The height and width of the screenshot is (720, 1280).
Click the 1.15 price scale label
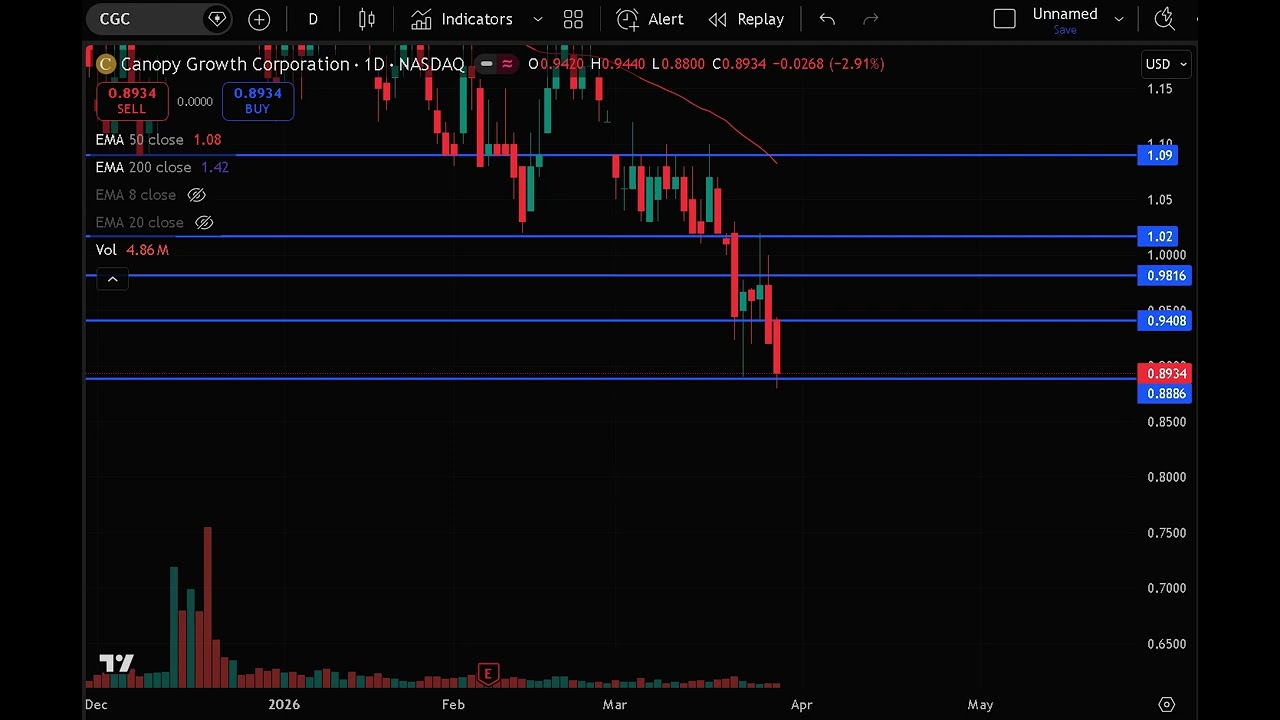pyautogui.click(x=1160, y=89)
